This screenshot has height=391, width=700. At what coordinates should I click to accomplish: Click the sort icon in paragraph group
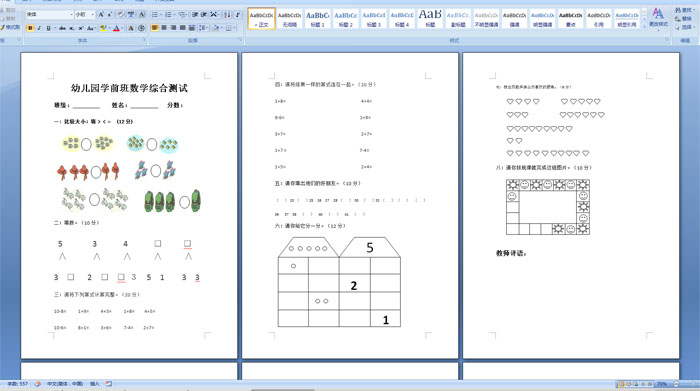pyautogui.click(x=227, y=15)
